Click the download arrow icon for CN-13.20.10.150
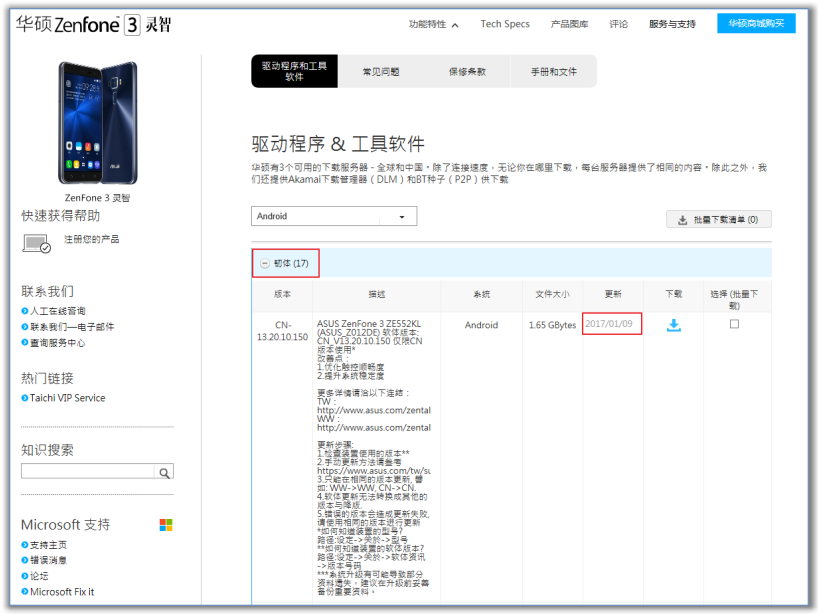This screenshot has height=614, width=818. (673, 326)
